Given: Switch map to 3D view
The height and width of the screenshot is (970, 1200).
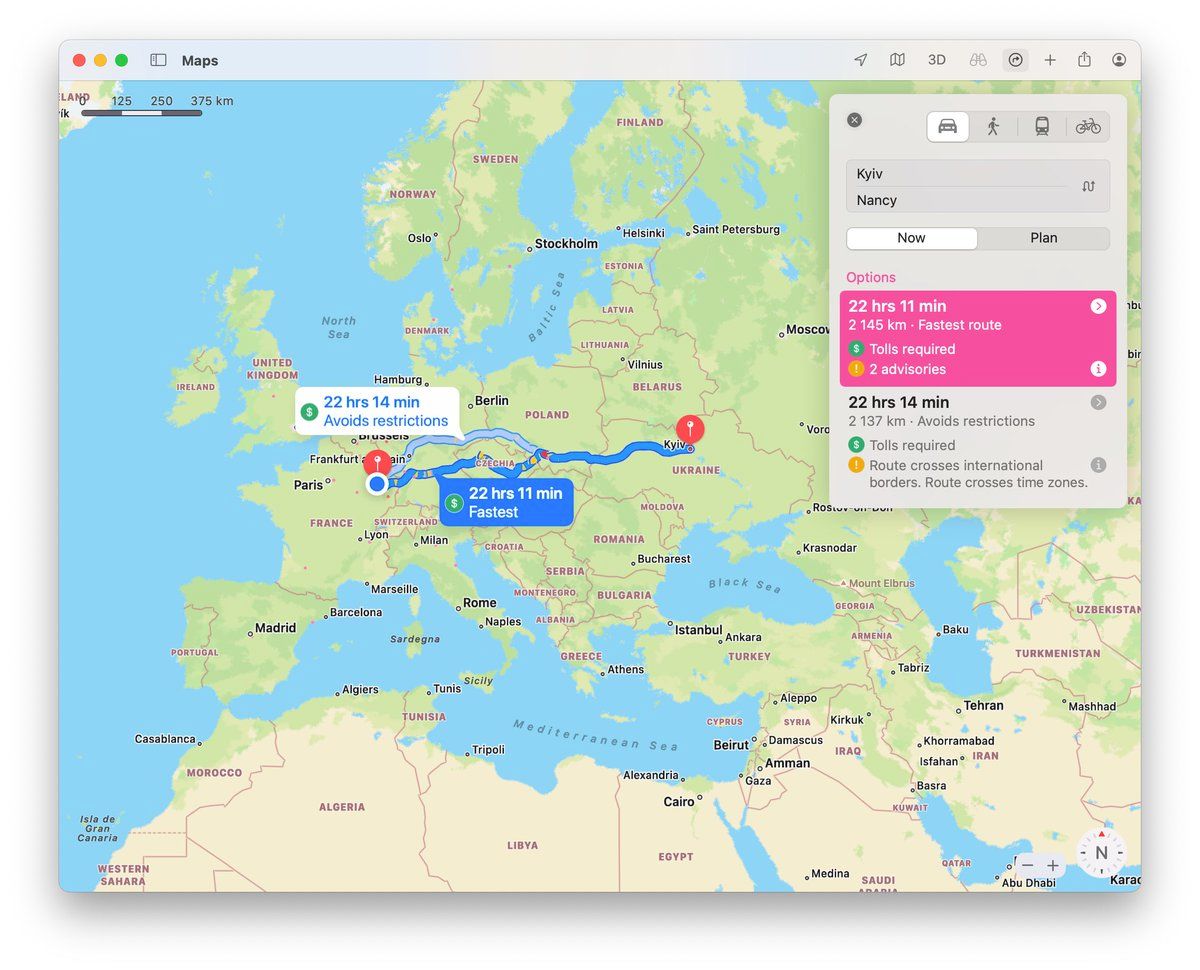Looking at the screenshot, I should click(936, 60).
